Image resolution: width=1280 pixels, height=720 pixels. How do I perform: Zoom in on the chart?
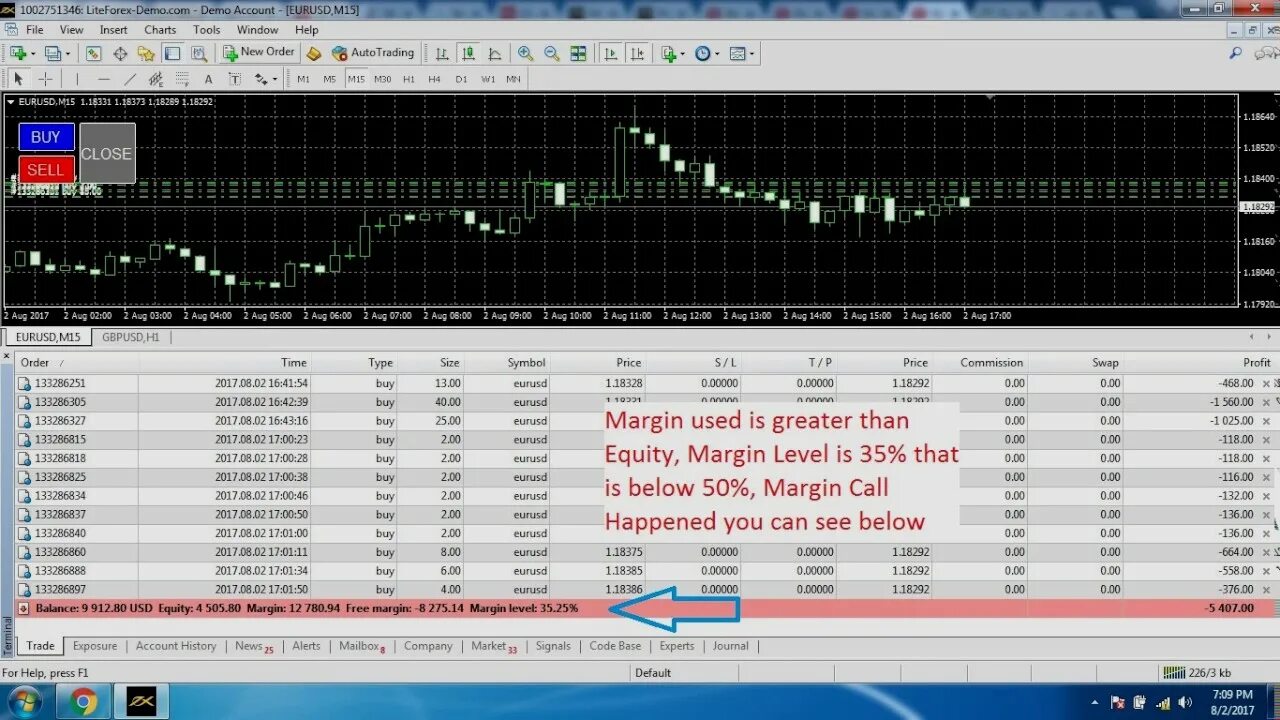pos(524,53)
